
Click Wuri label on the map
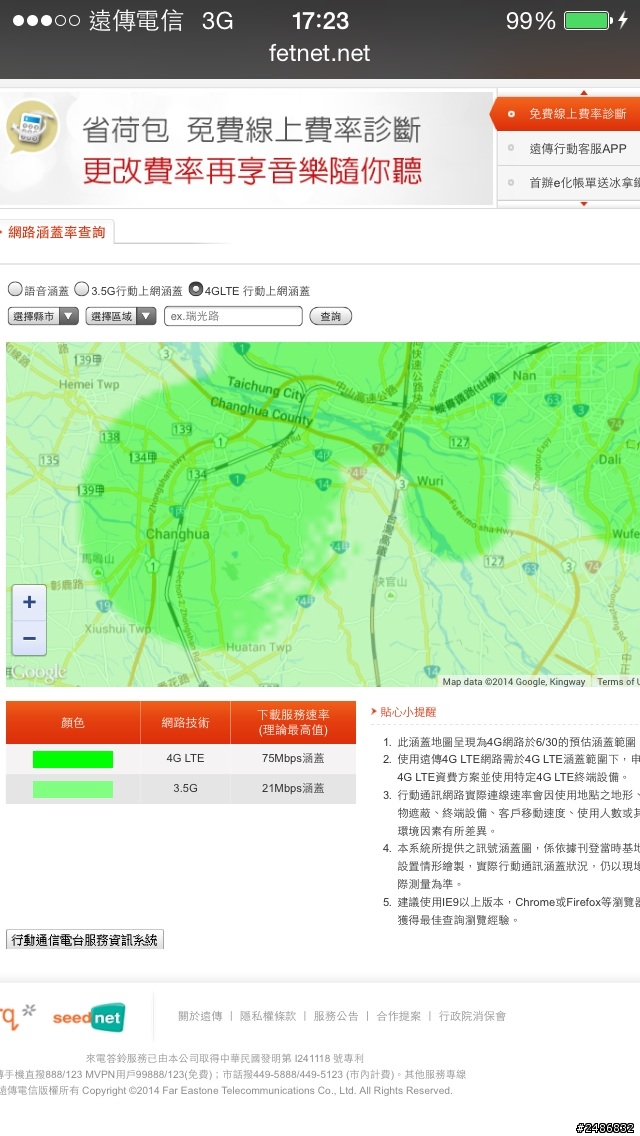pyautogui.click(x=430, y=481)
